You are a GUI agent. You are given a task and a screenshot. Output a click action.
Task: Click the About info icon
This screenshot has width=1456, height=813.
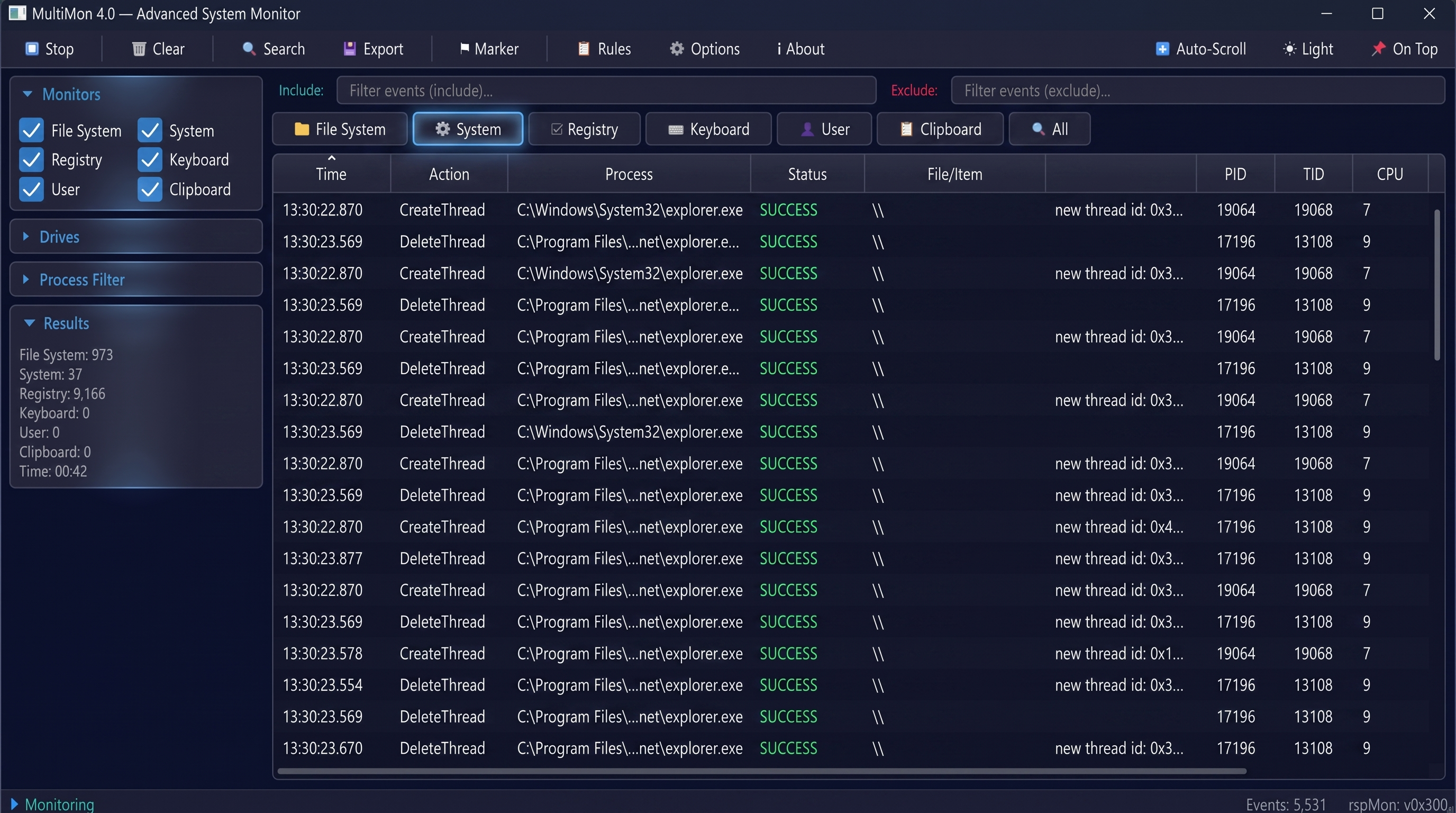pos(779,49)
